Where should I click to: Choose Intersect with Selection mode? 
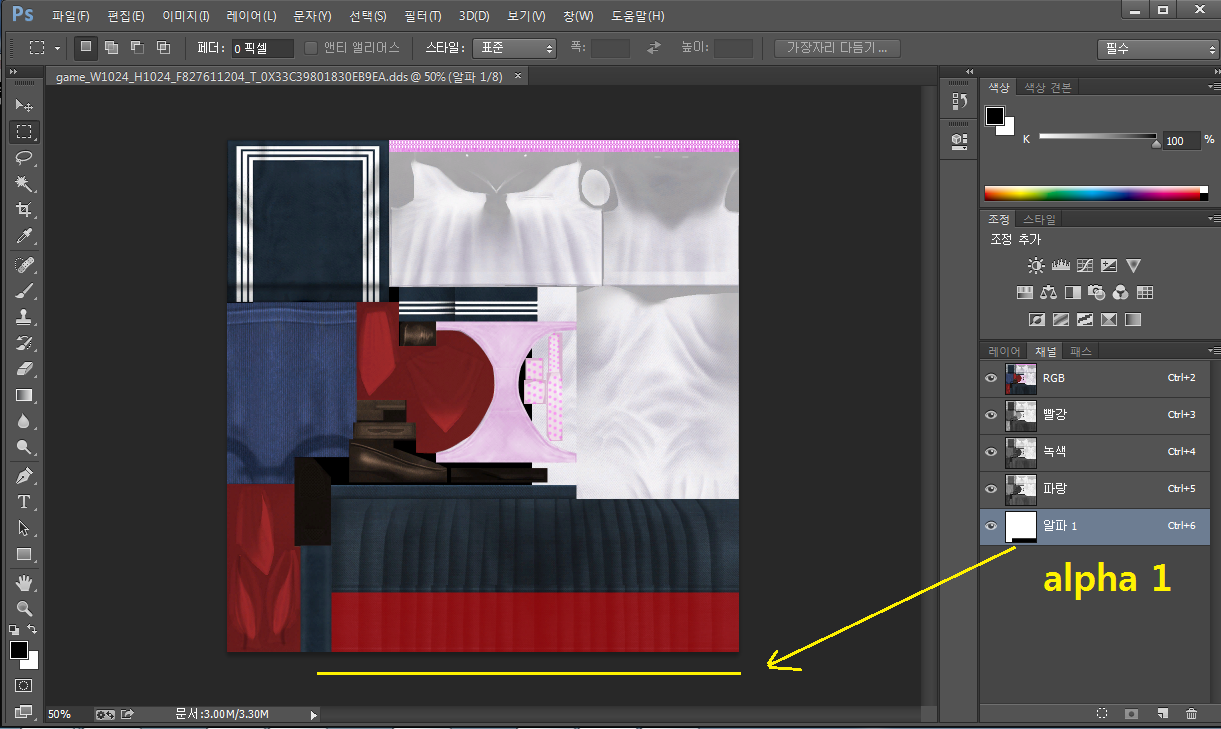[x=163, y=47]
